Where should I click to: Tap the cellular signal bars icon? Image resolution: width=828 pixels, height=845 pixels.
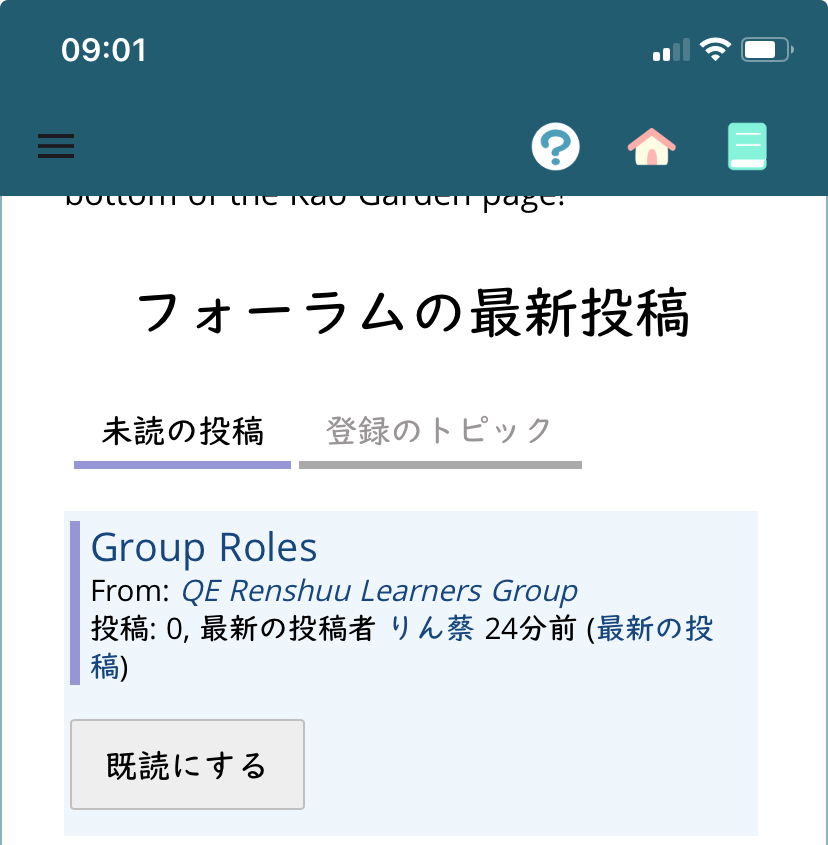coord(670,50)
